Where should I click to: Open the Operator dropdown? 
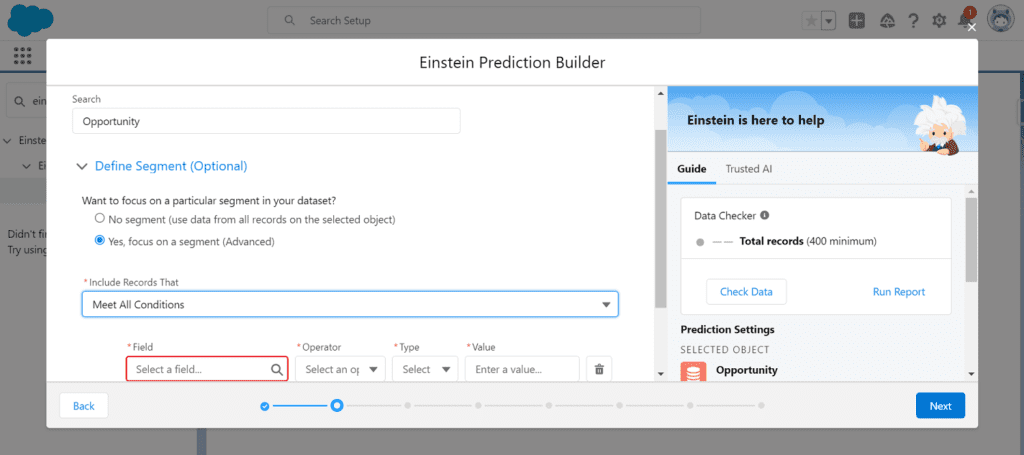pos(340,369)
